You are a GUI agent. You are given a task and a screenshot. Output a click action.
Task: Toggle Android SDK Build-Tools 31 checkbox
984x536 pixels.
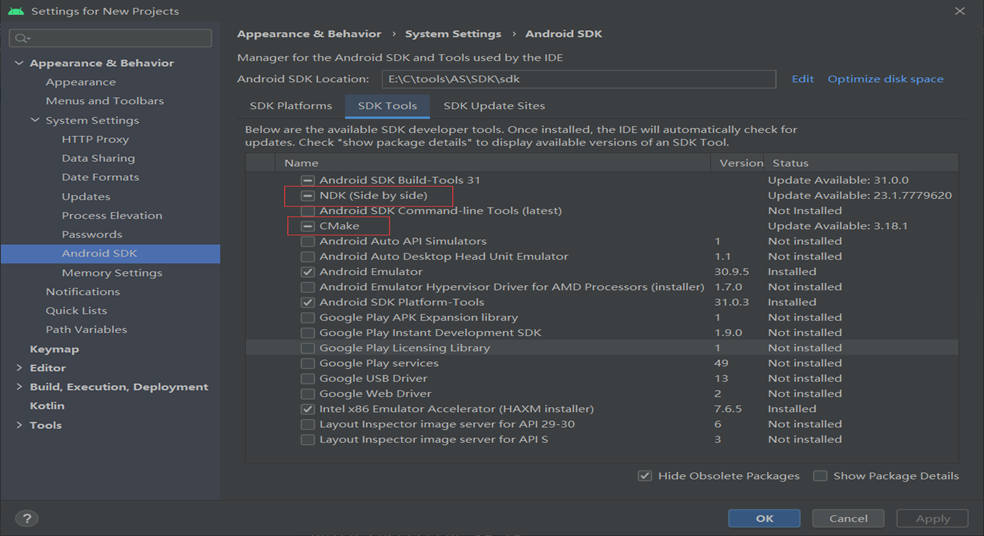(308, 180)
